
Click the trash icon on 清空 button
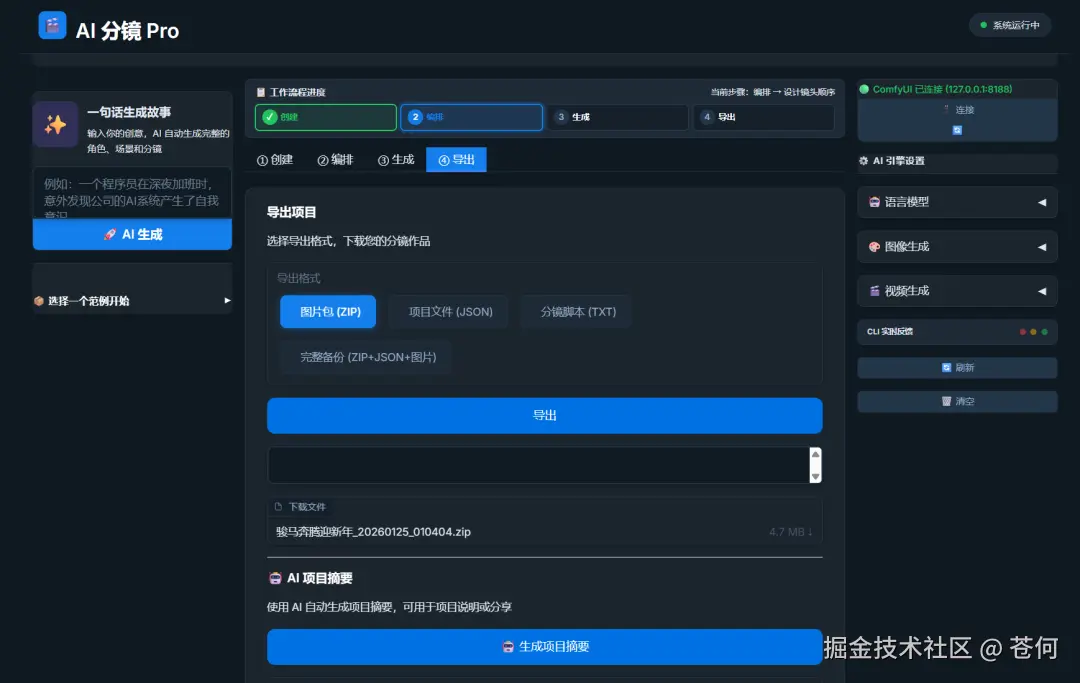click(x=947, y=401)
